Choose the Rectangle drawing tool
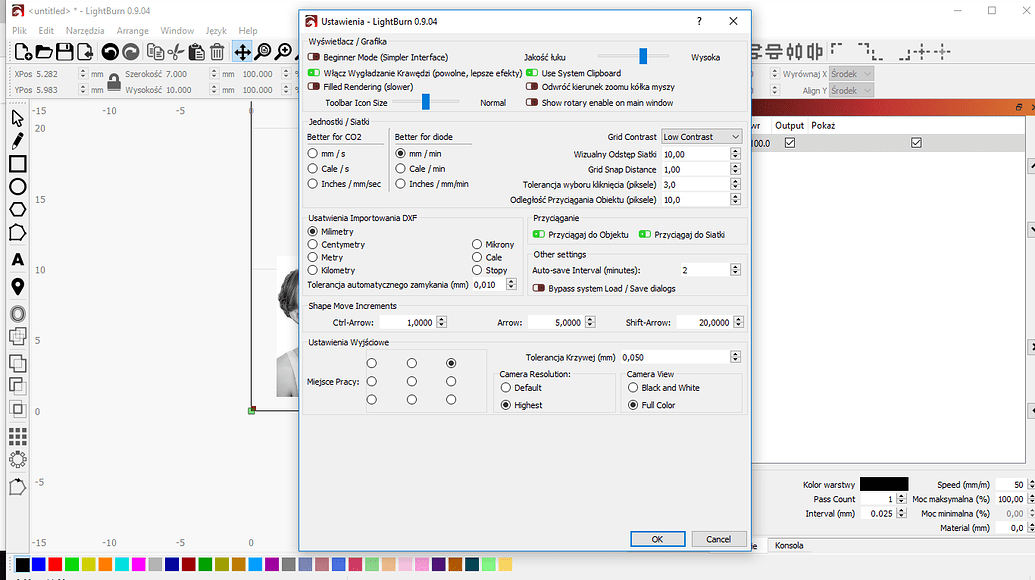Screen dimensions: 1035x580 pos(17,164)
